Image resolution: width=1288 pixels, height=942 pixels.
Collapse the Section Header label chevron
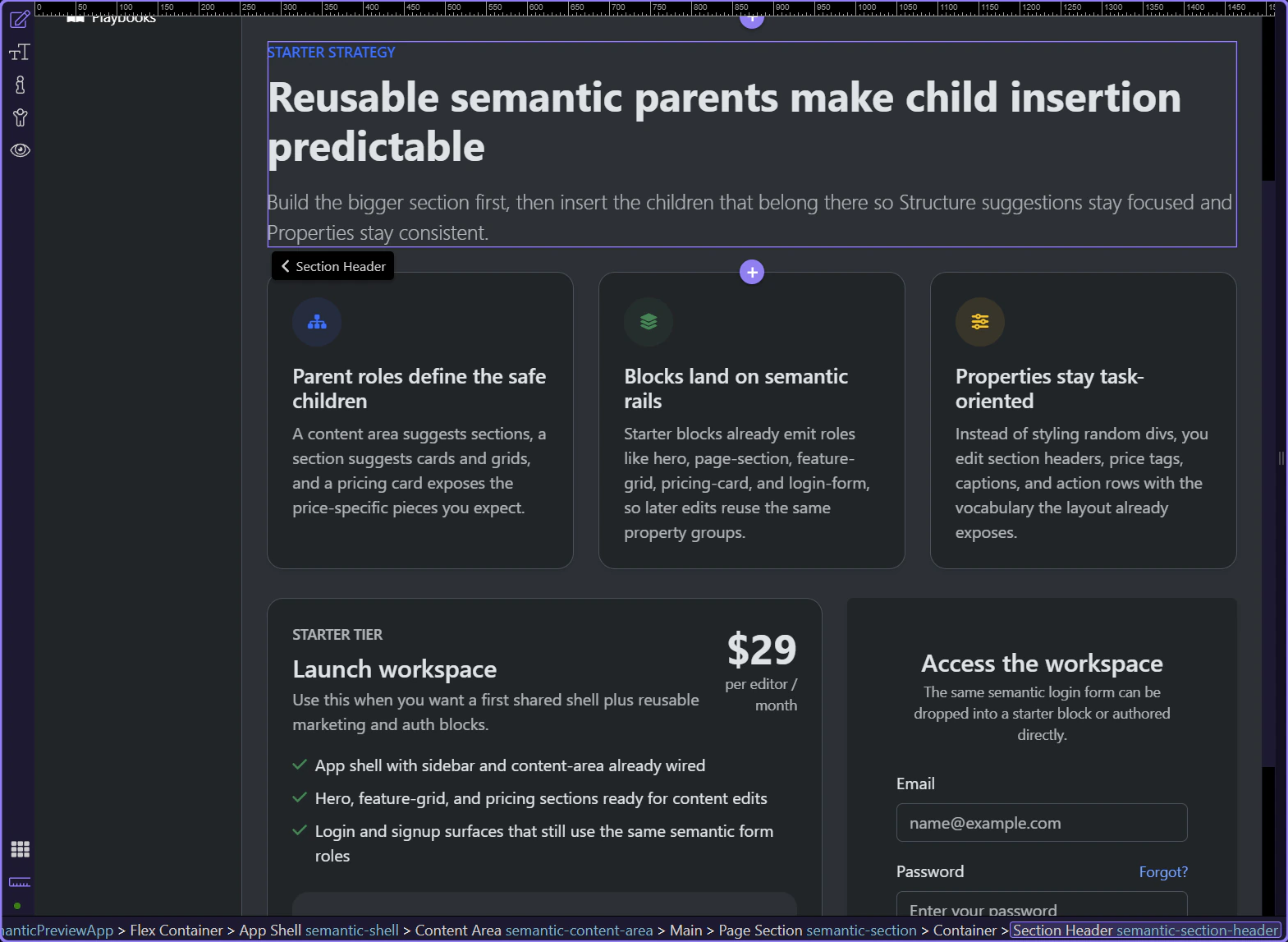[x=286, y=266]
